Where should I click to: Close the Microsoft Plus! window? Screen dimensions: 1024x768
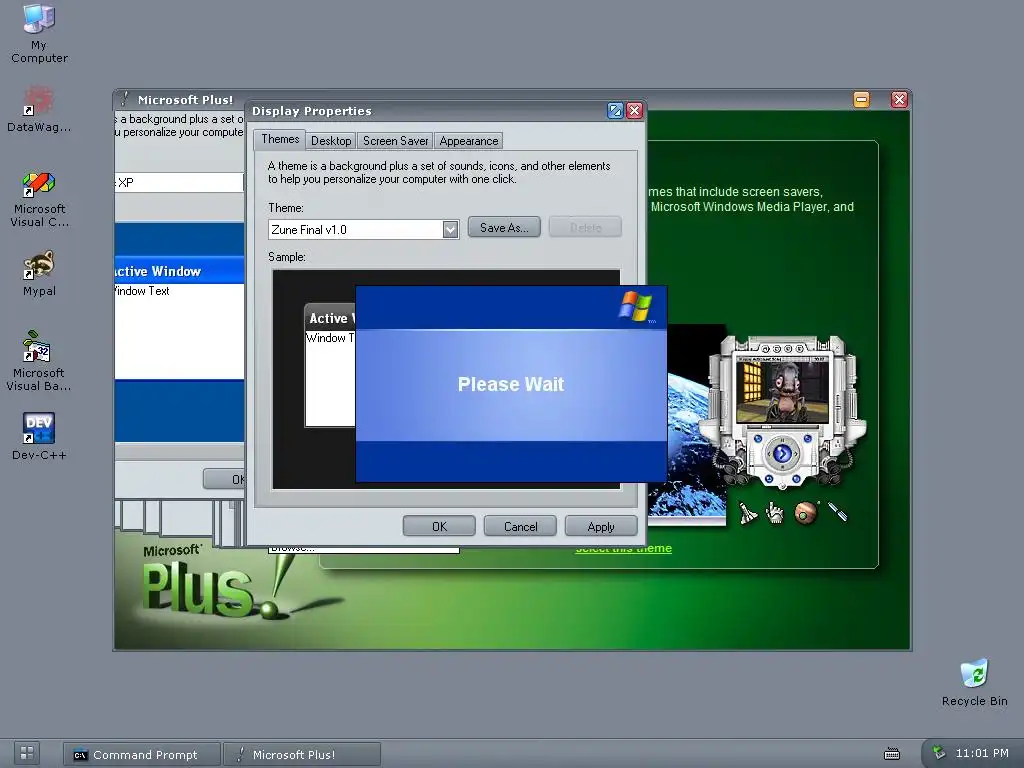point(899,99)
